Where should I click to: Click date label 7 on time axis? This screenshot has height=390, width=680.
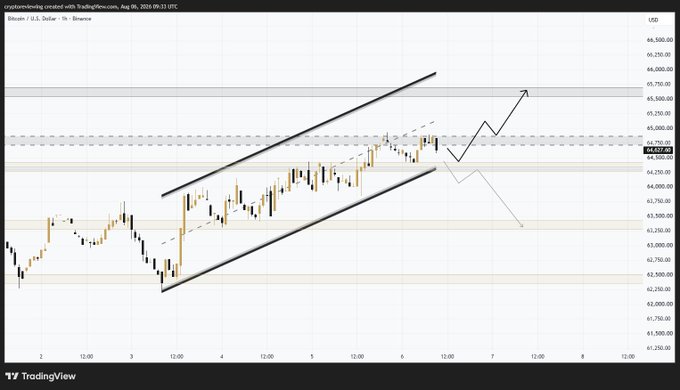point(492,357)
